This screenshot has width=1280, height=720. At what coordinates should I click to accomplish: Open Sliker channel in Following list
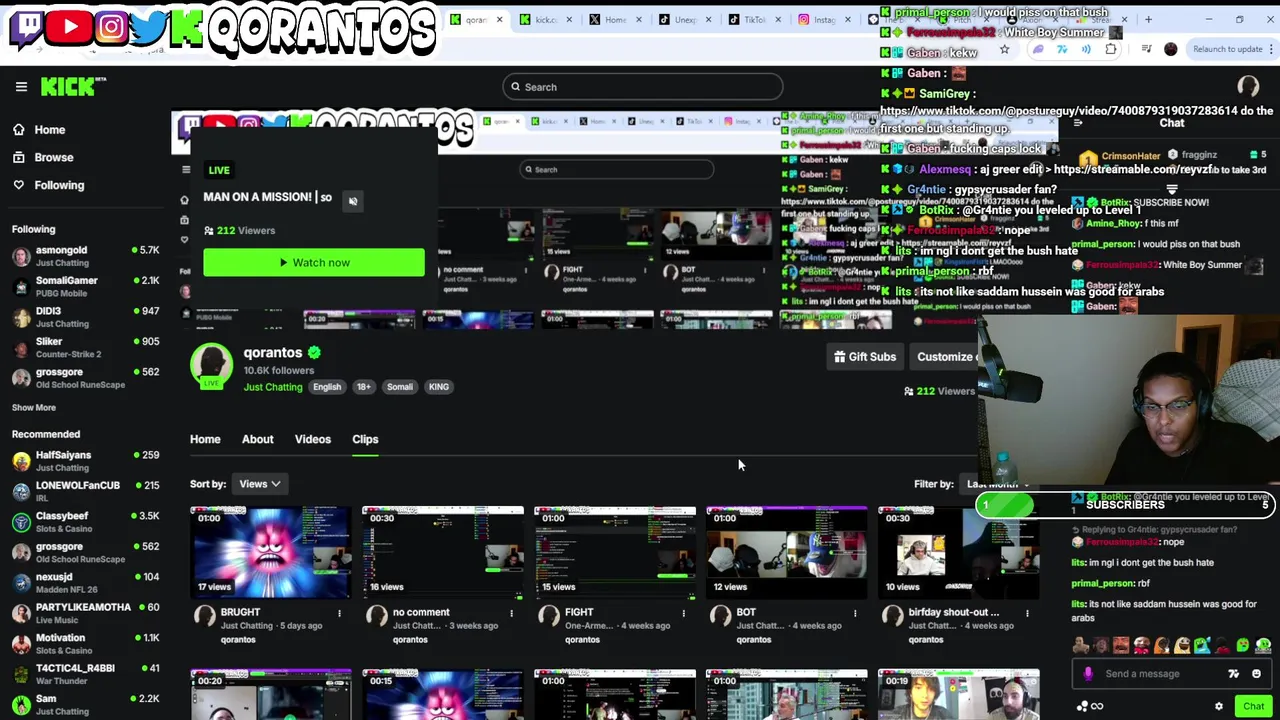pos(85,348)
